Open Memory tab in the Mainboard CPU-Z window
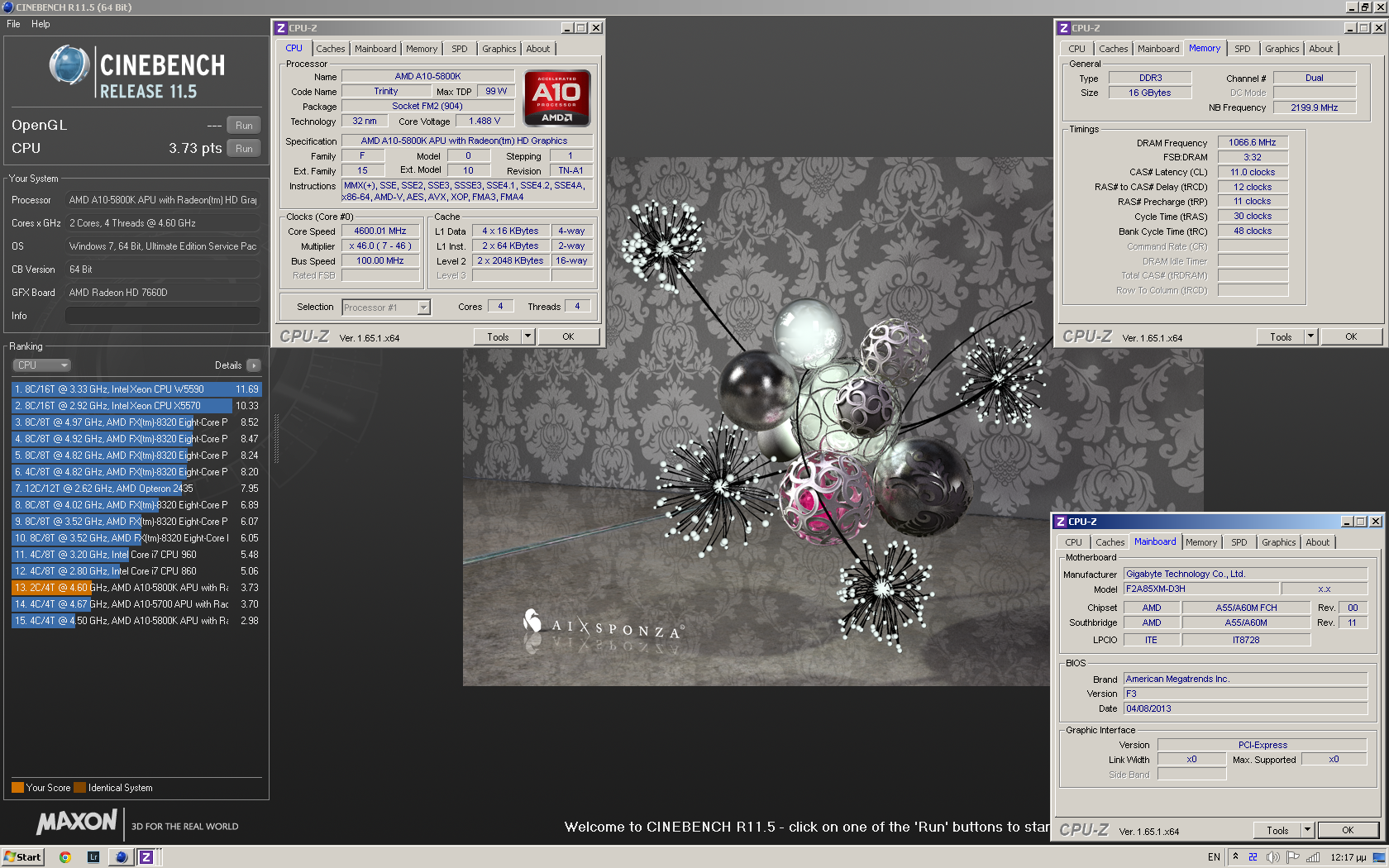 coord(1200,542)
